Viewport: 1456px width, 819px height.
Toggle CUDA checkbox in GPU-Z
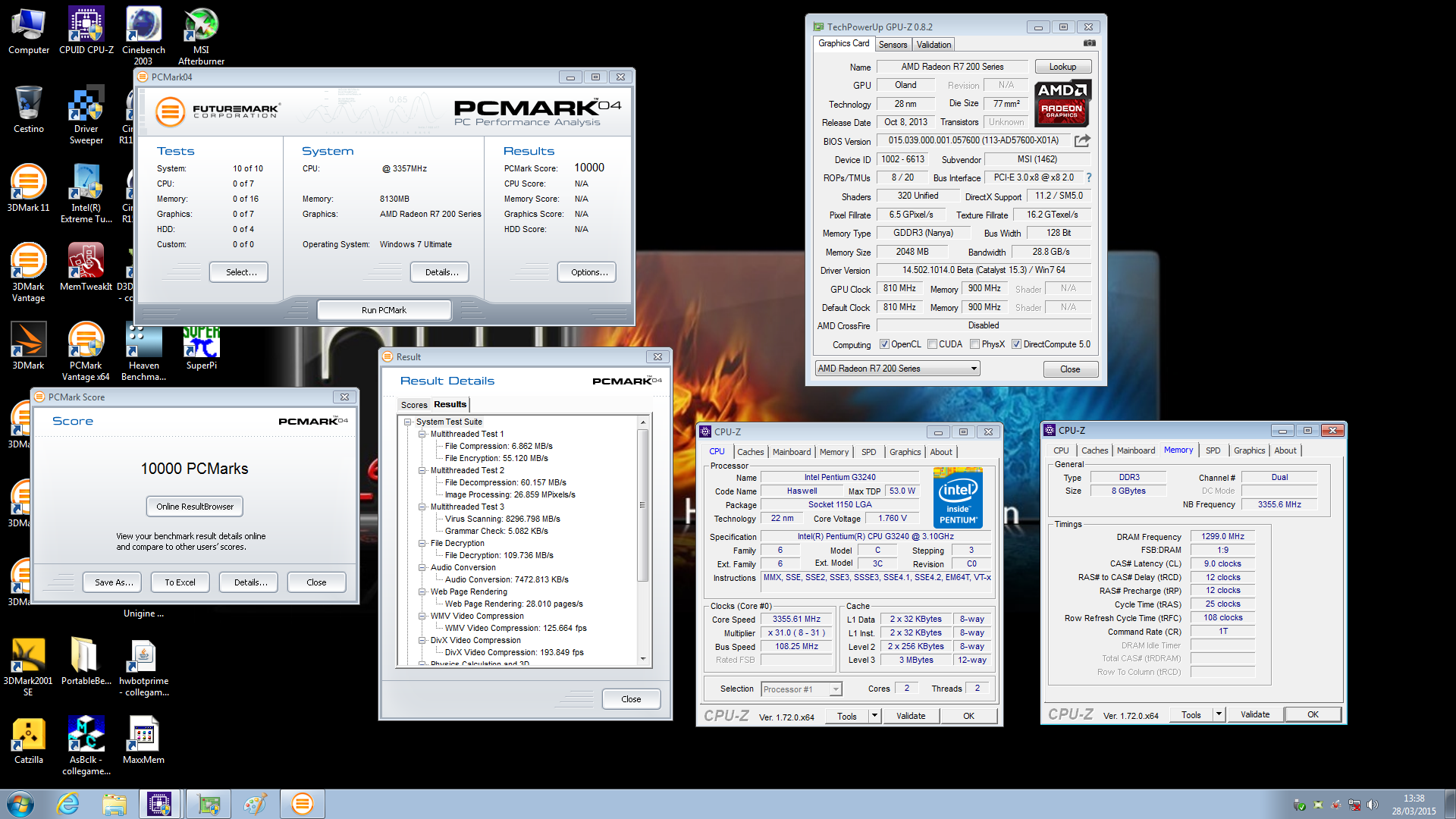coord(932,344)
